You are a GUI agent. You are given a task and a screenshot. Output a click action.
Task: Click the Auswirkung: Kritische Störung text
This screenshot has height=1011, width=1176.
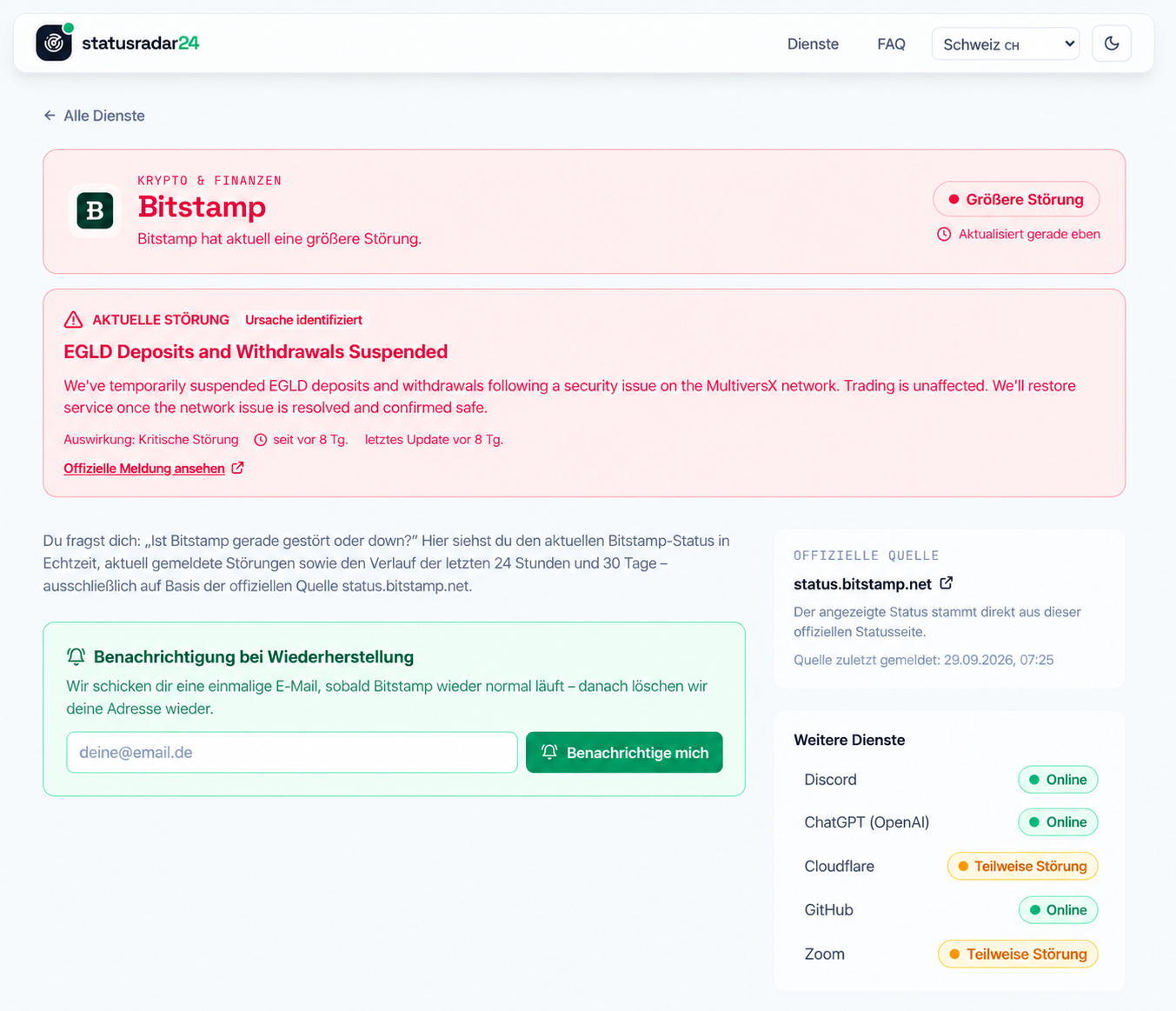pyautogui.click(x=151, y=440)
